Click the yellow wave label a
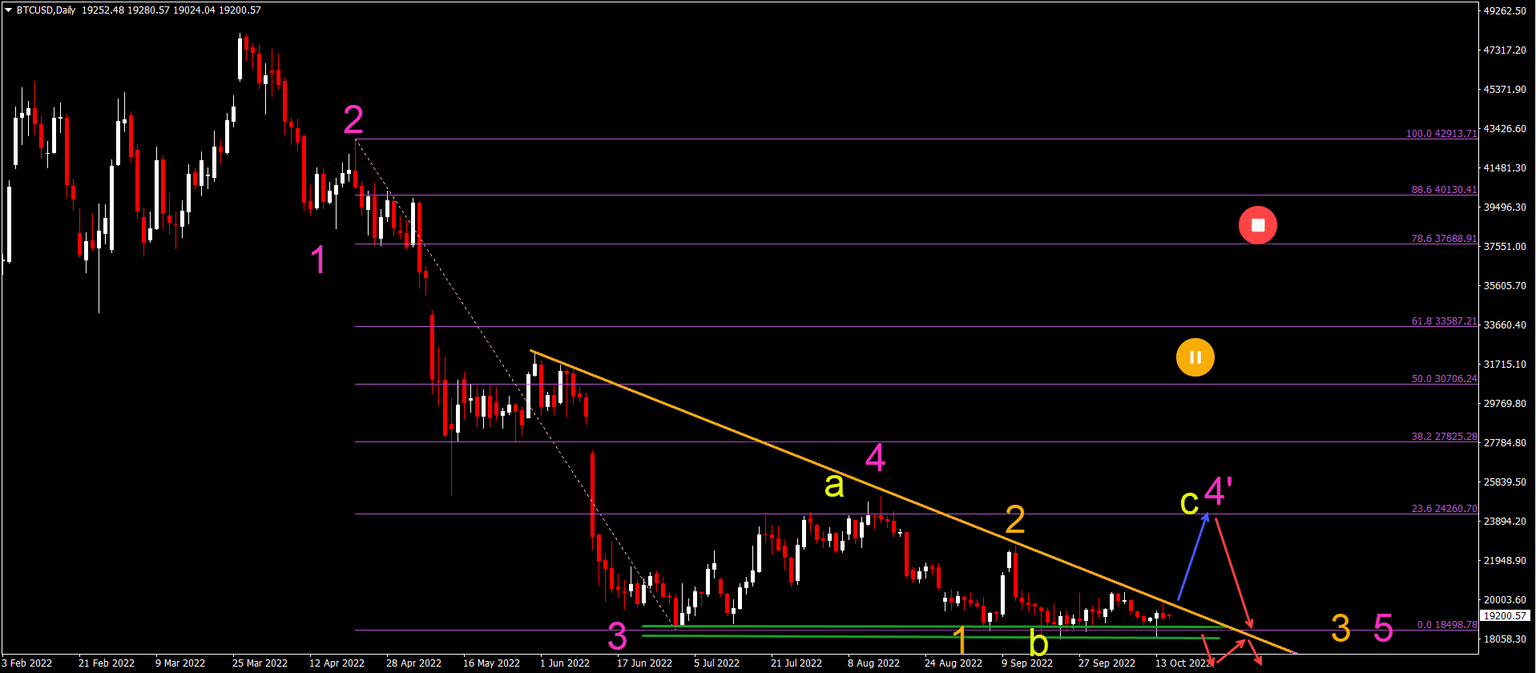Image resolution: width=1536 pixels, height=673 pixels. 833,486
